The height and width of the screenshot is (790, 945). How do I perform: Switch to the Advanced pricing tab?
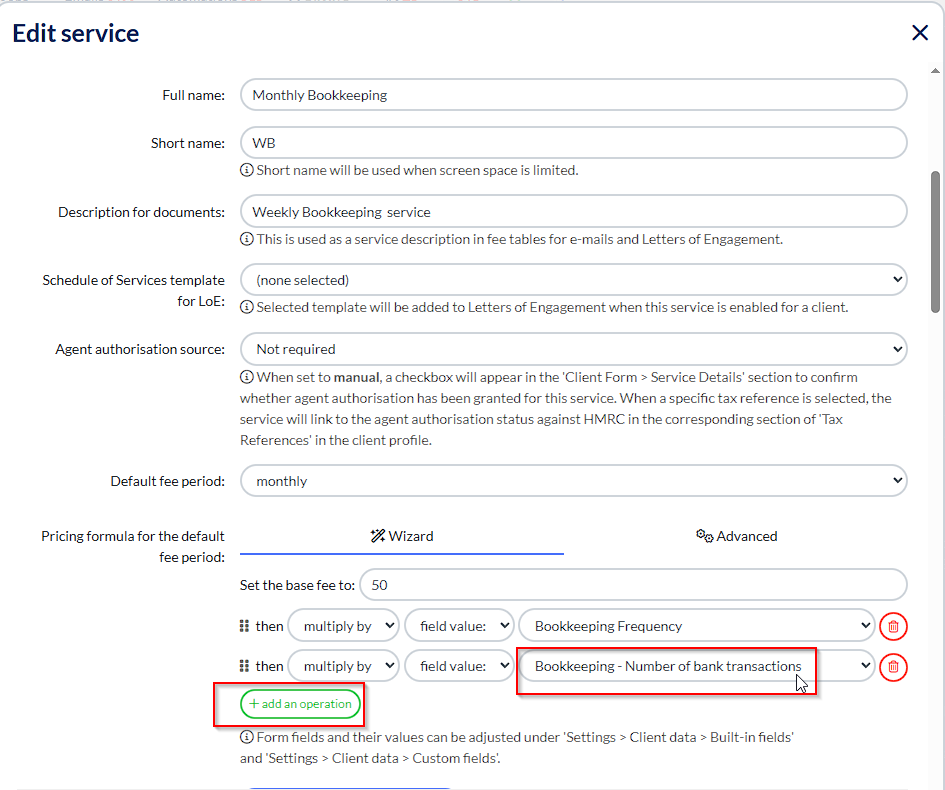(x=736, y=536)
